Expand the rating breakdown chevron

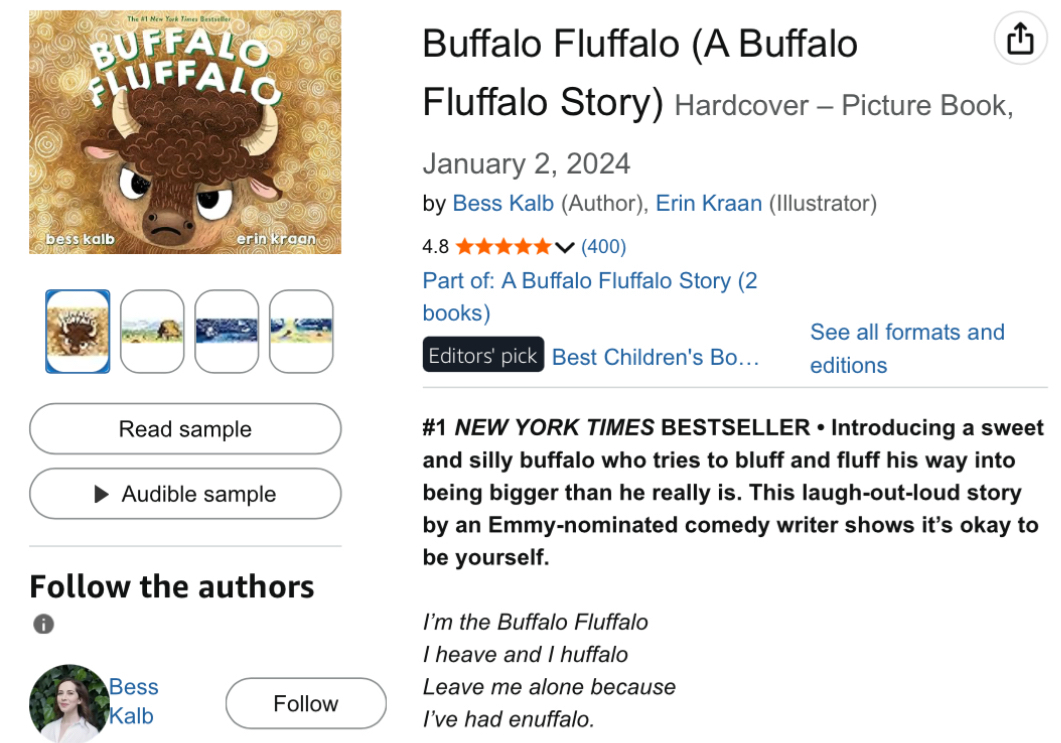(x=565, y=247)
